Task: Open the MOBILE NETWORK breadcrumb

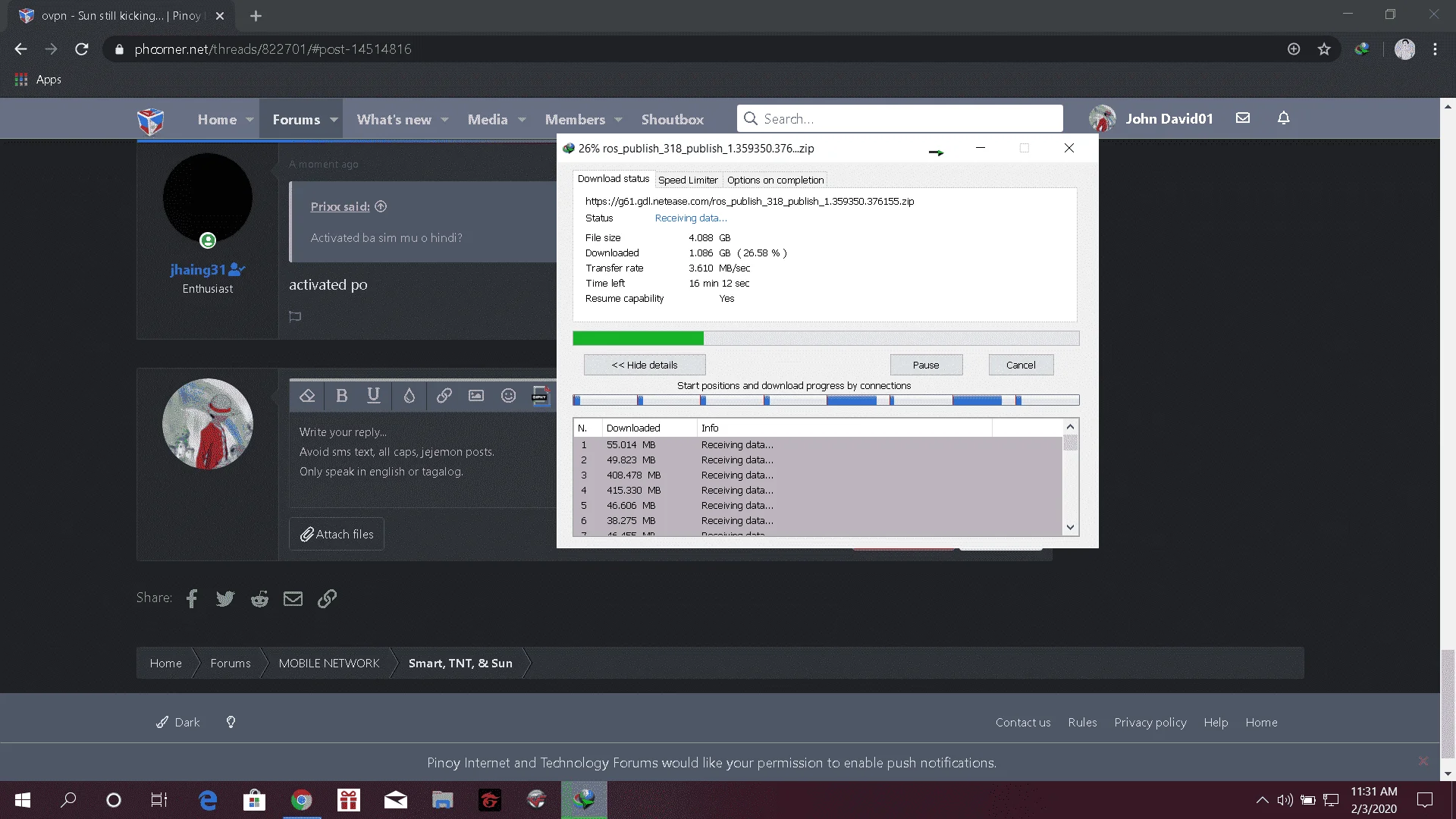Action: (x=329, y=663)
